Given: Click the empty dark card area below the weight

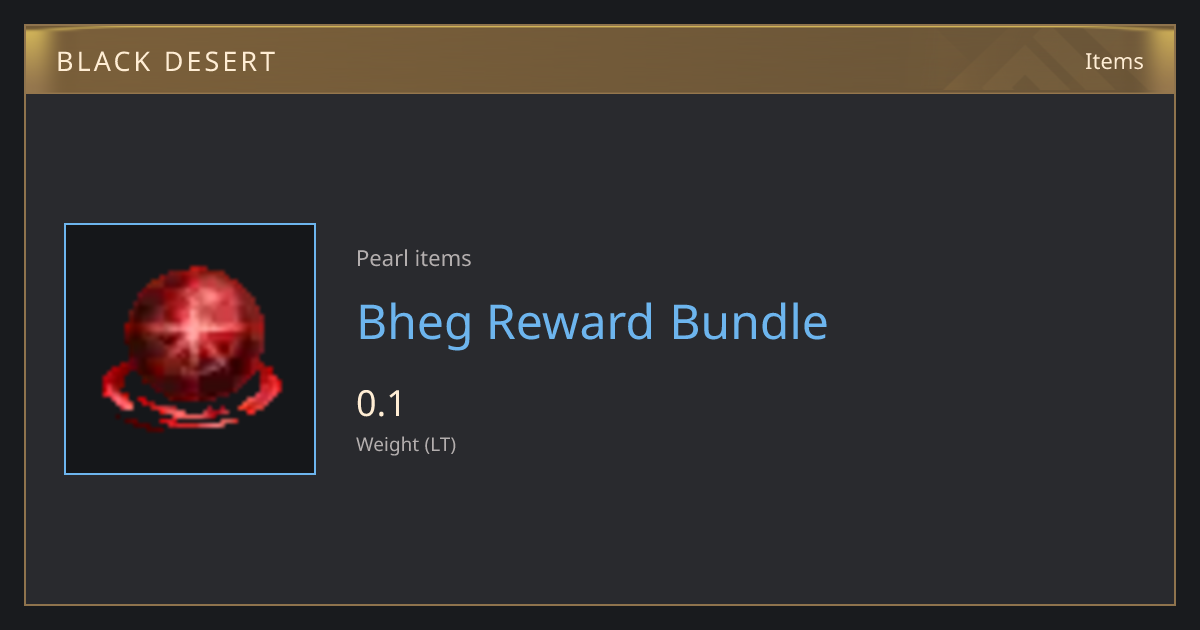Looking at the screenshot, I should [700, 530].
